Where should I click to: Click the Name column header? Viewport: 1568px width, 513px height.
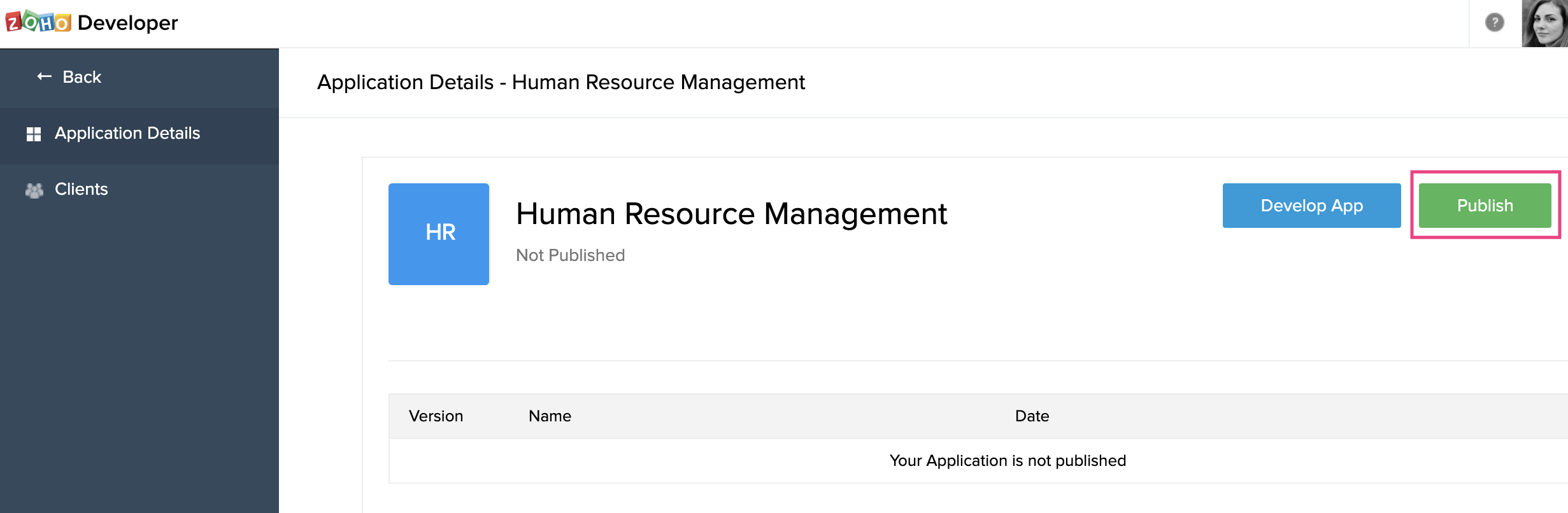coord(550,416)
